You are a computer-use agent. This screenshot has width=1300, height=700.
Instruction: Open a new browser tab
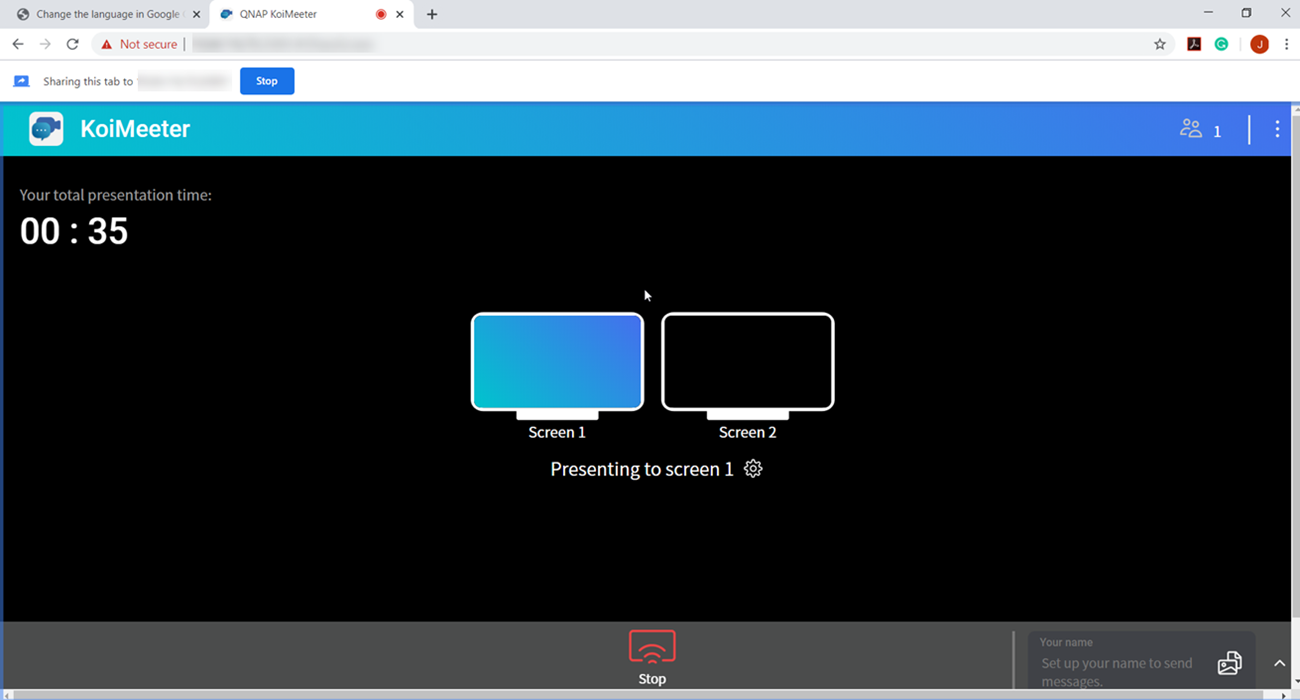click(x=432, y=15)
